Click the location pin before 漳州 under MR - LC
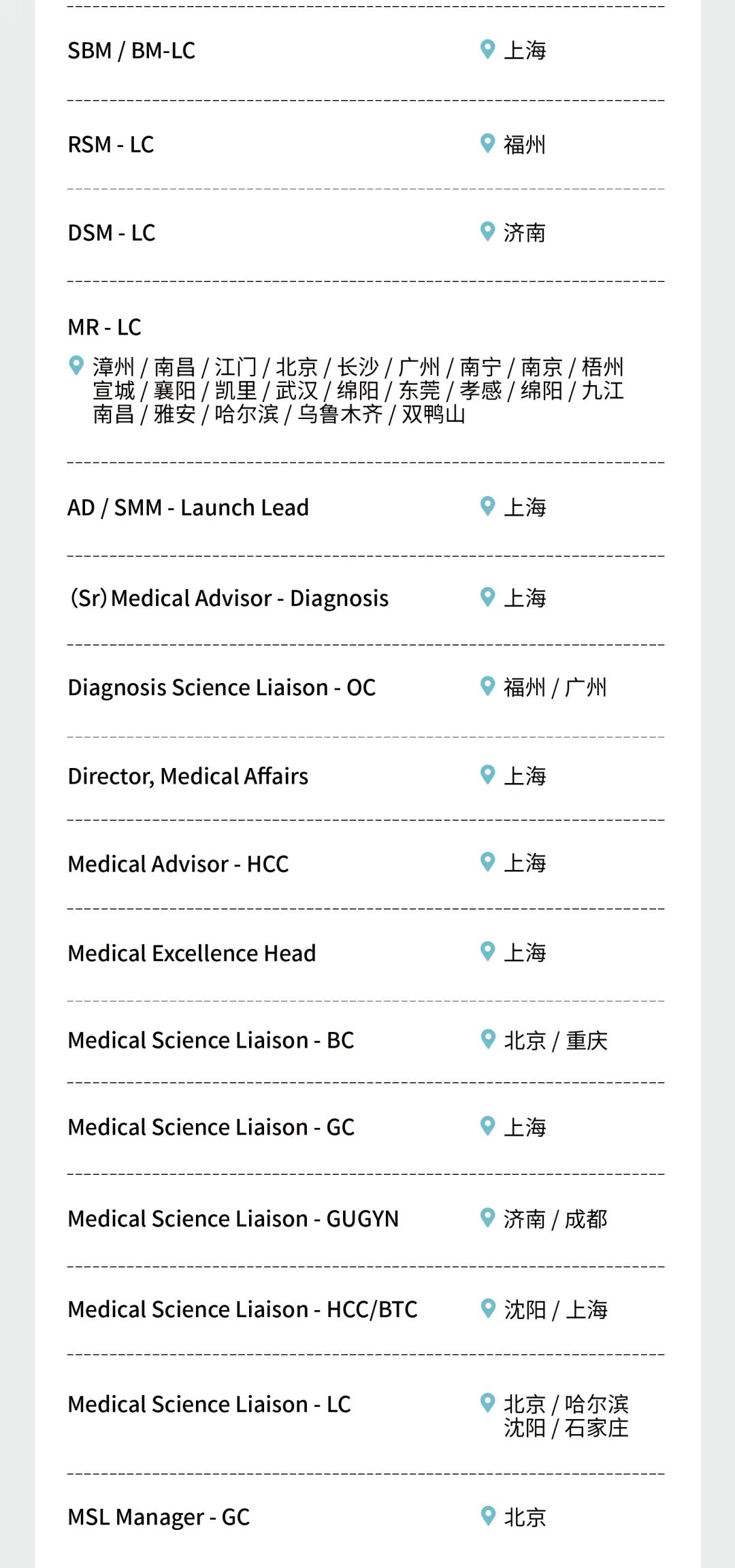This screenshot has height=1568, width=735. click(x=76, y=365)
